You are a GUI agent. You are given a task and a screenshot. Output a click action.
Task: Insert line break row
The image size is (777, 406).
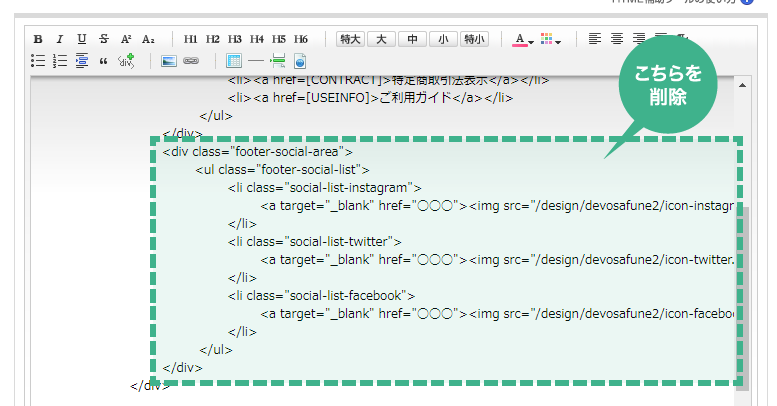tap(278, 61)
